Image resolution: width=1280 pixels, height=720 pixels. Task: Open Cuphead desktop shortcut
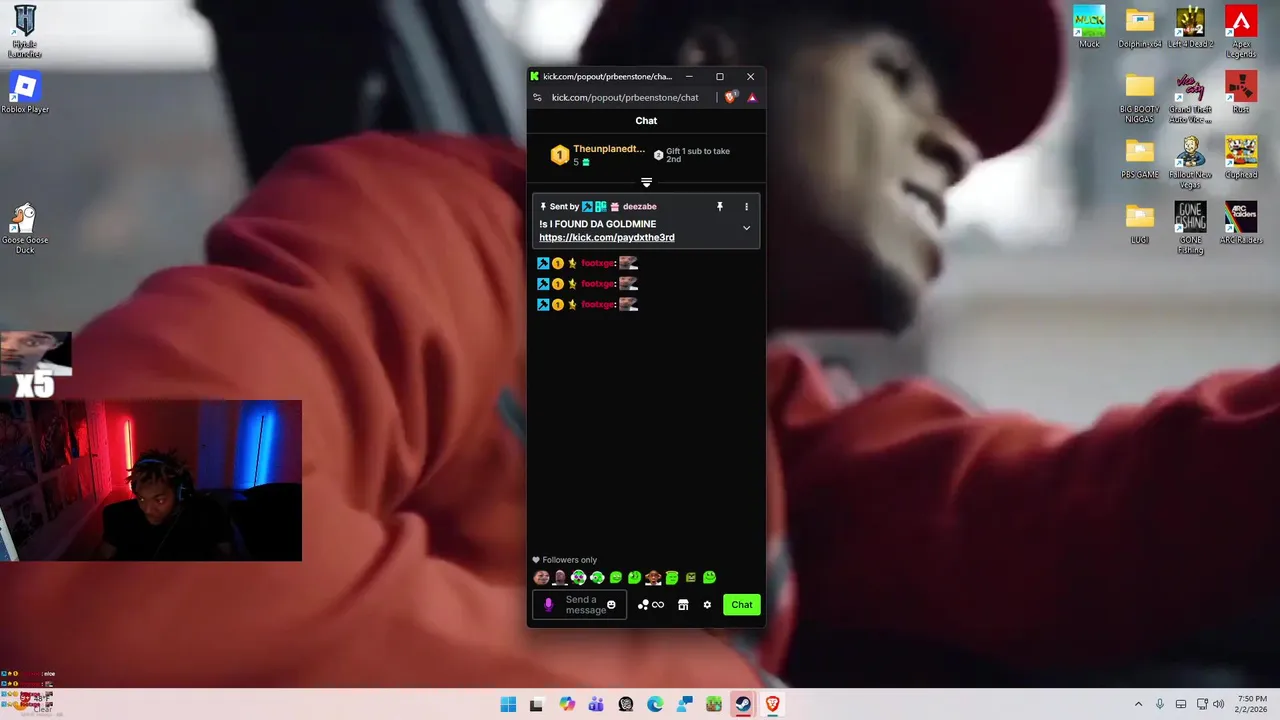(1241, 158)
